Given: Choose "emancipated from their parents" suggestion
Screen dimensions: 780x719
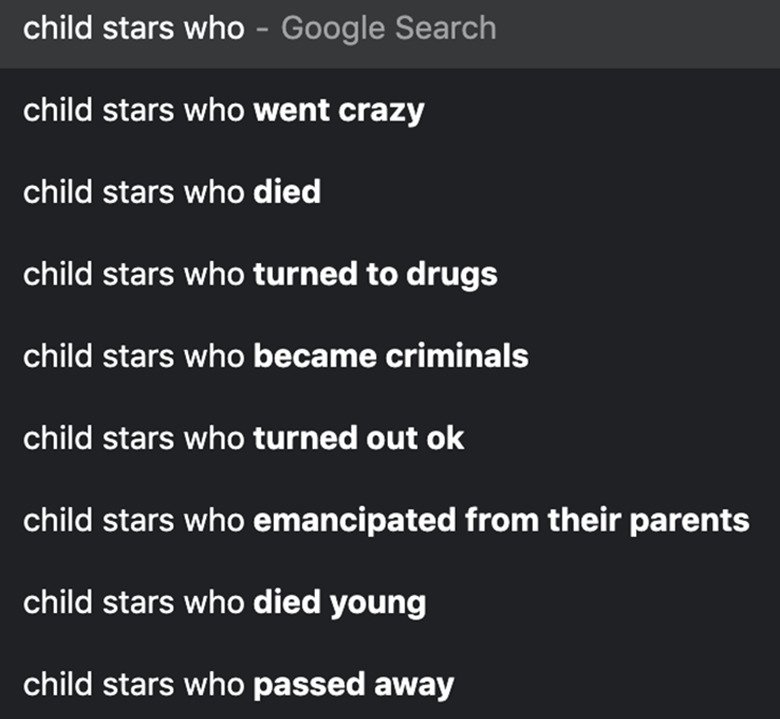Looking at the screenshot, I should coord(386,520).
